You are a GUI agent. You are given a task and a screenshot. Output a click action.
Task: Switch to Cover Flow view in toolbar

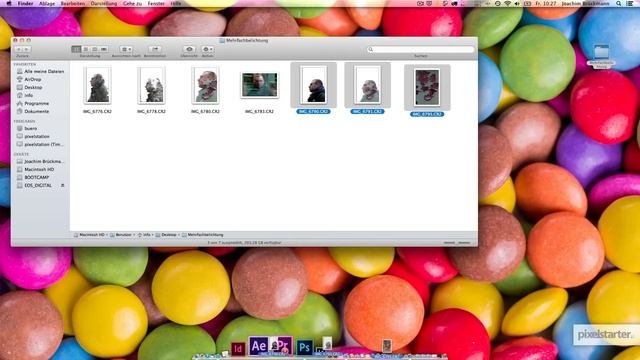(104, 49)
